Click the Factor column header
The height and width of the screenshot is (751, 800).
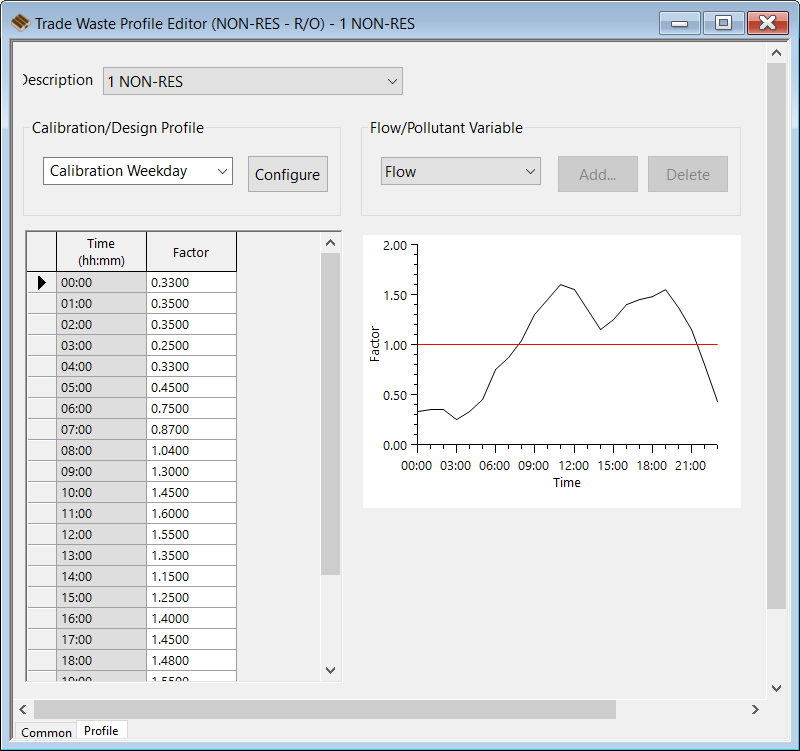click(191, 251)
